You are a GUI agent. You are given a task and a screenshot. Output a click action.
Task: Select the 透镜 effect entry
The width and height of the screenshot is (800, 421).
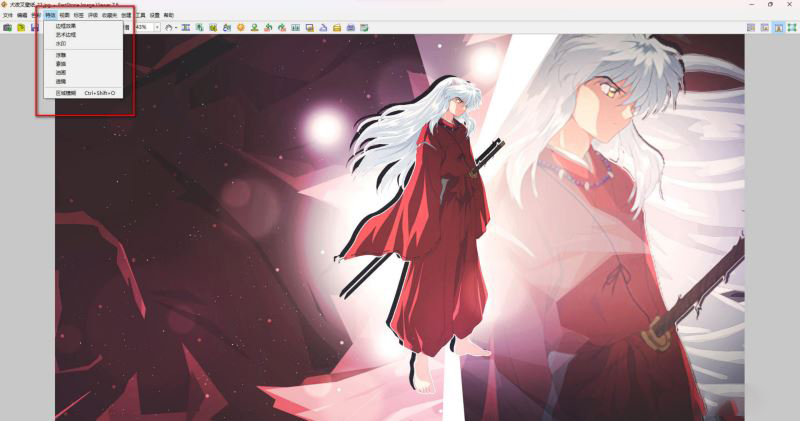[83, 82]
